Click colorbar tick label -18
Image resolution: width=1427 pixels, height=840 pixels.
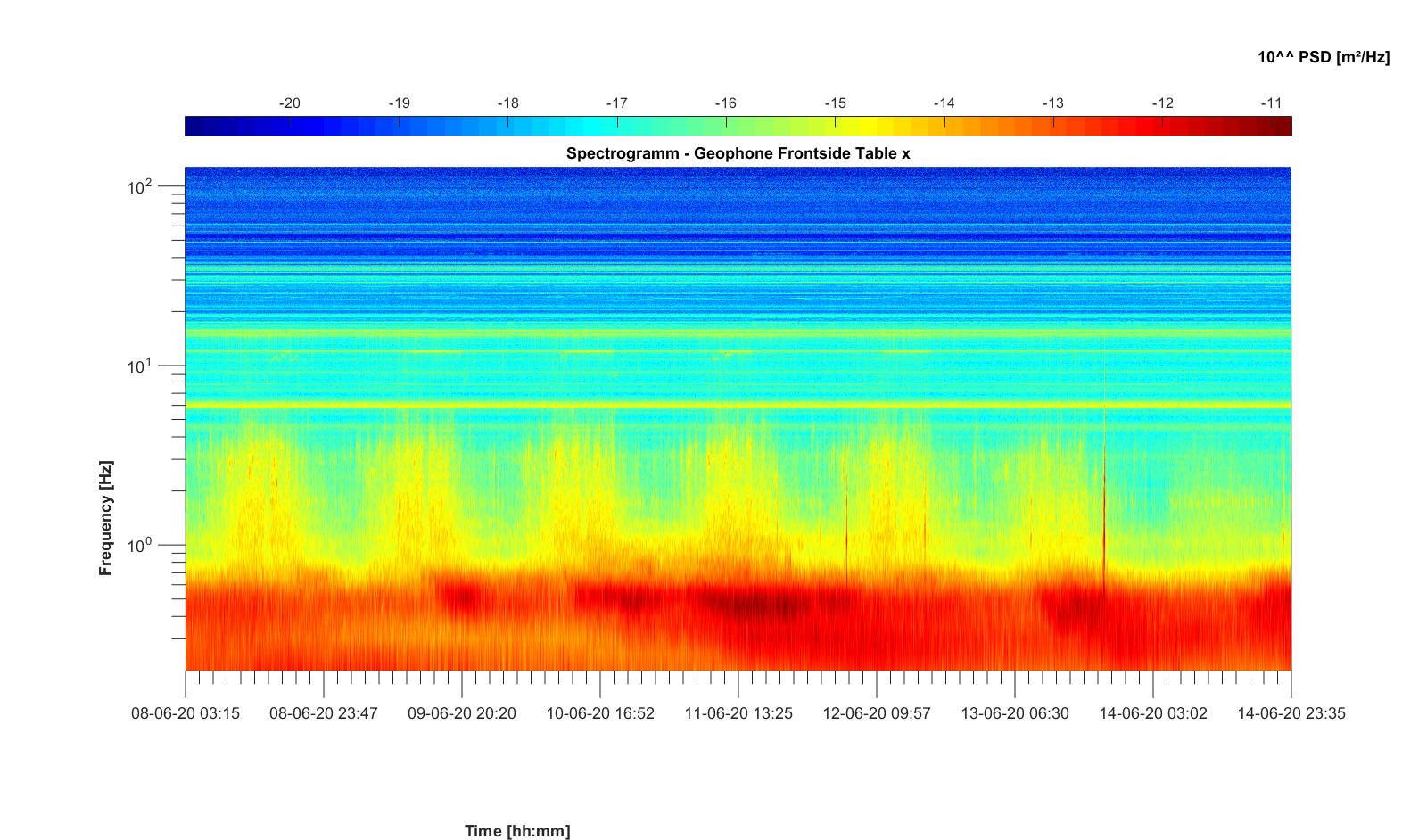click(507, 103)
